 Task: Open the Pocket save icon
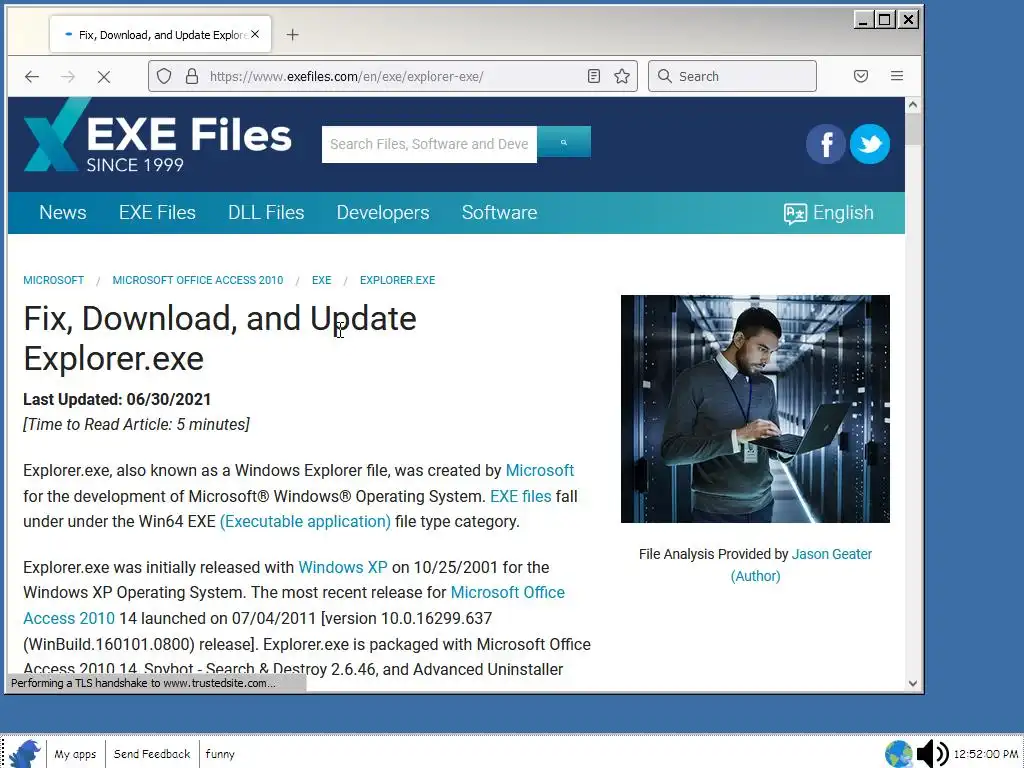(x=861, y=76)
